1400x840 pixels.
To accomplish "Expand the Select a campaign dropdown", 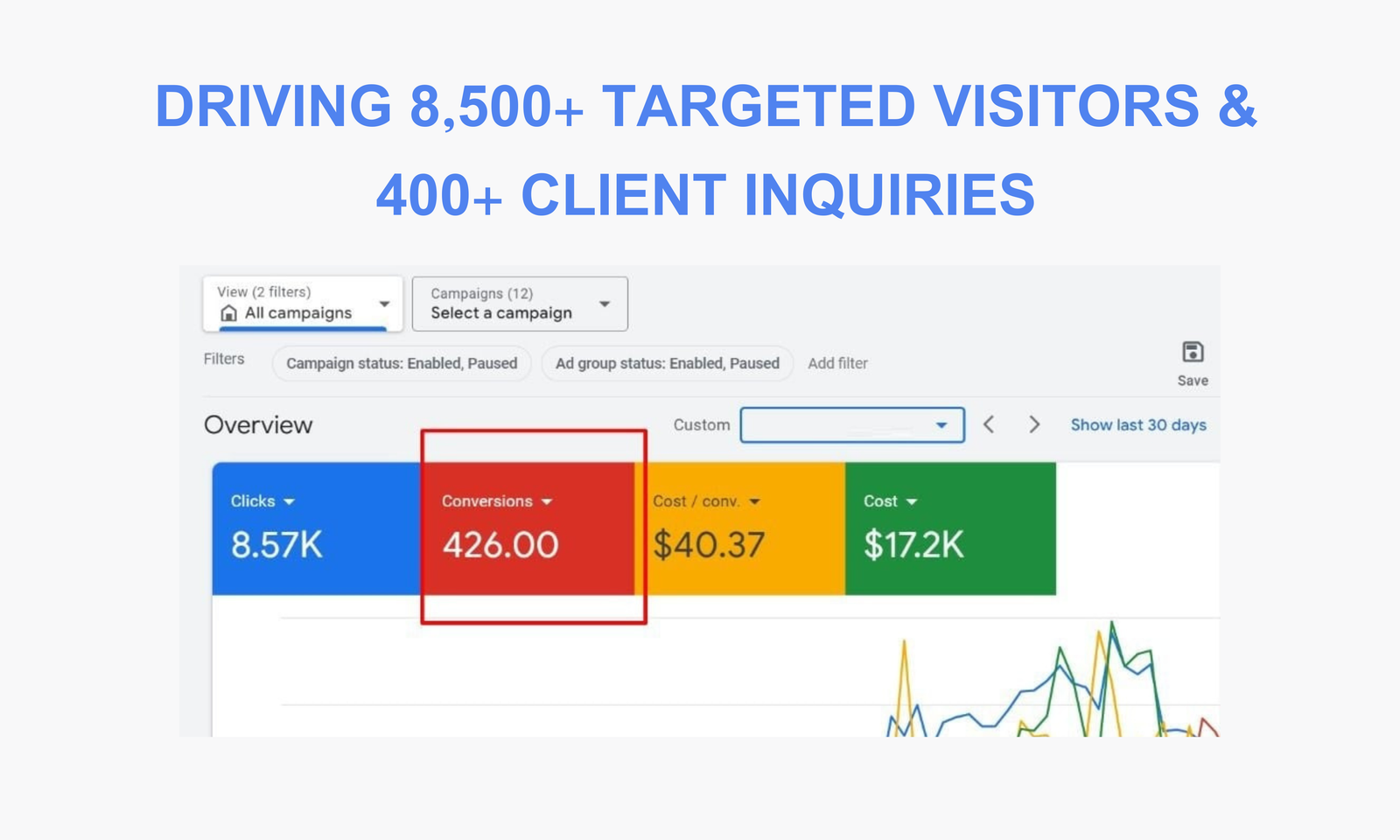I will tap(604, 304).
